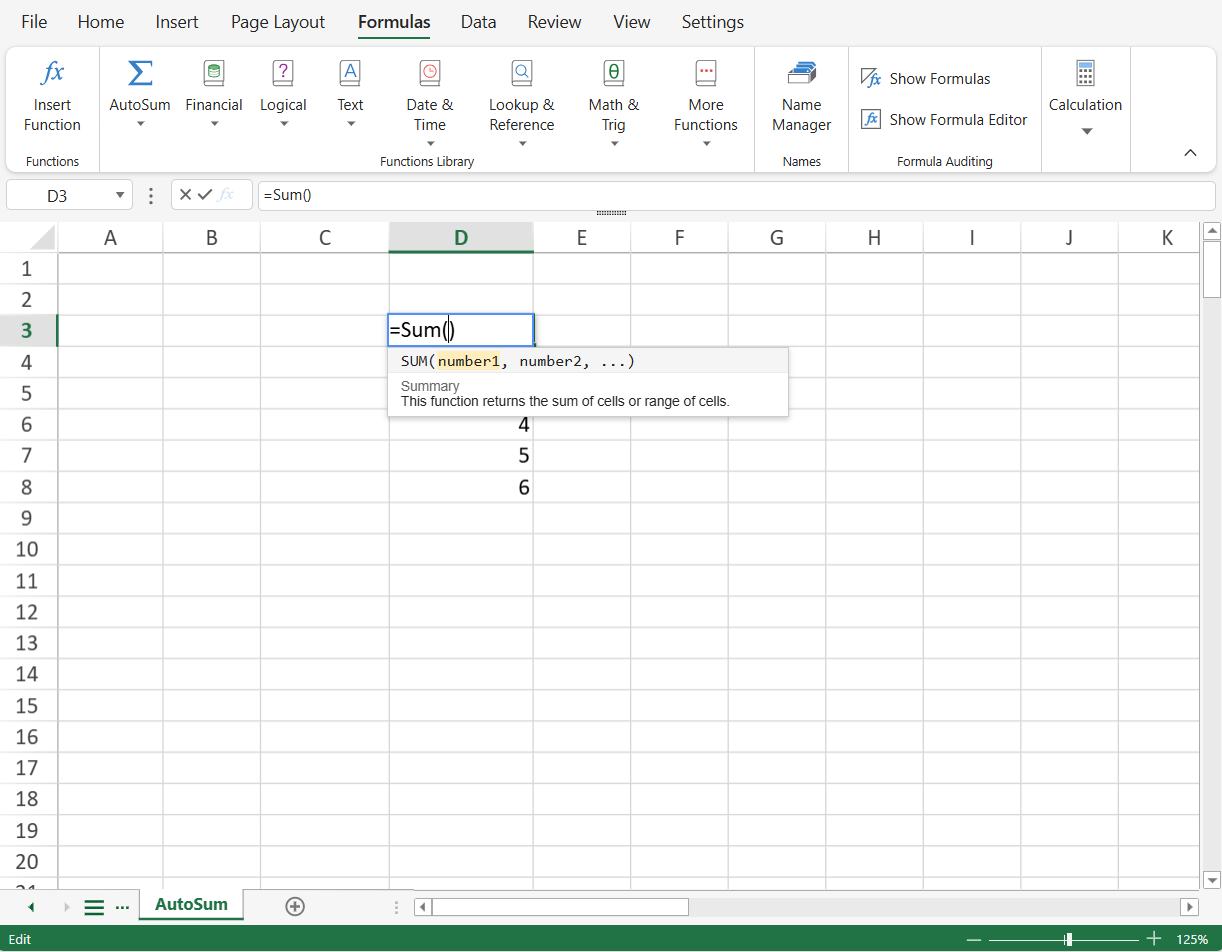Open the Name Box dropdown arrow
This screenshot has height=952, width=1222.
(121, 196)
